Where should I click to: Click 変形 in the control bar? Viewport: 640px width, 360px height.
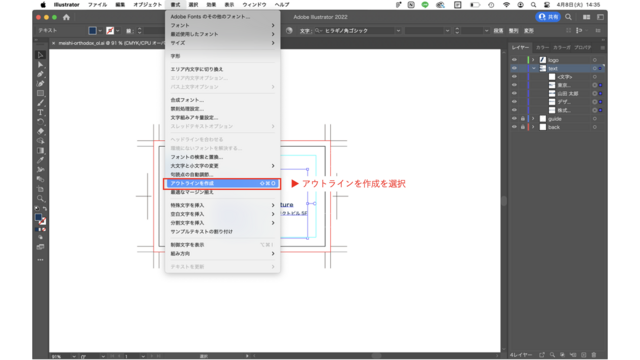pos(529,31)
